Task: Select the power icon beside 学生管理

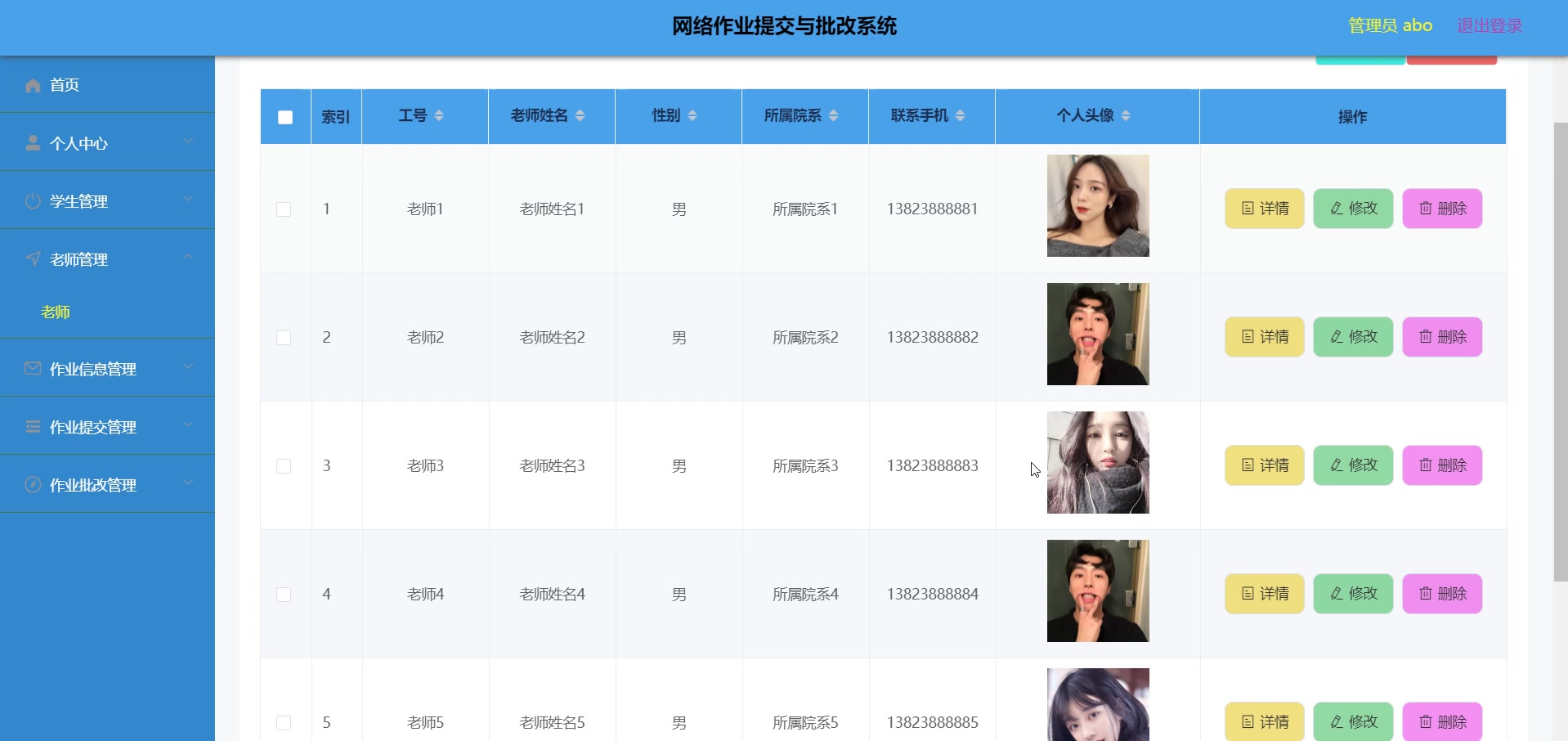Action: (33, 201)
